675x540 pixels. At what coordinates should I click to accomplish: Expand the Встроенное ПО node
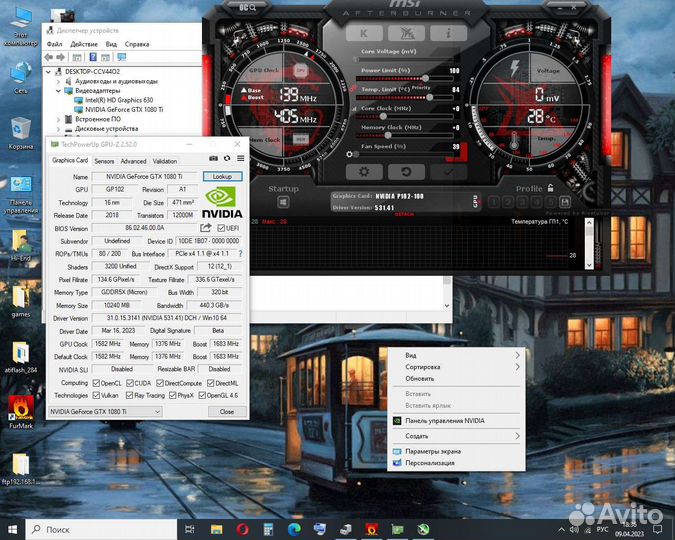(59, 119)
